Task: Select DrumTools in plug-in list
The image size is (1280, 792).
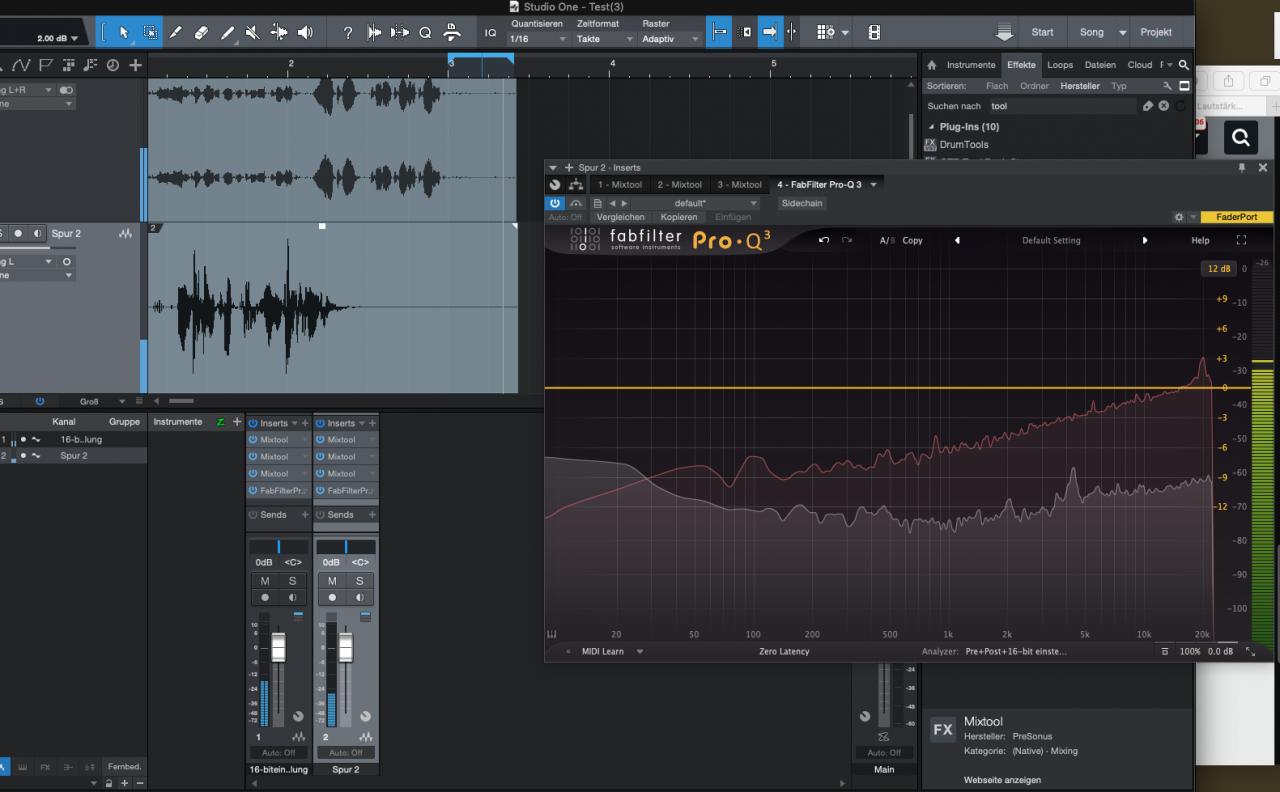Action: point(964,145)
